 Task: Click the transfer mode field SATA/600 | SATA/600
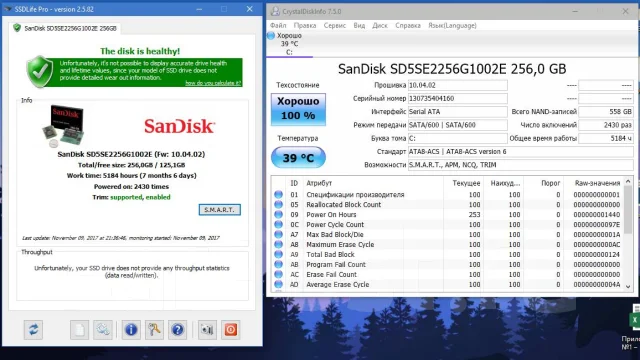click(458, 125)
